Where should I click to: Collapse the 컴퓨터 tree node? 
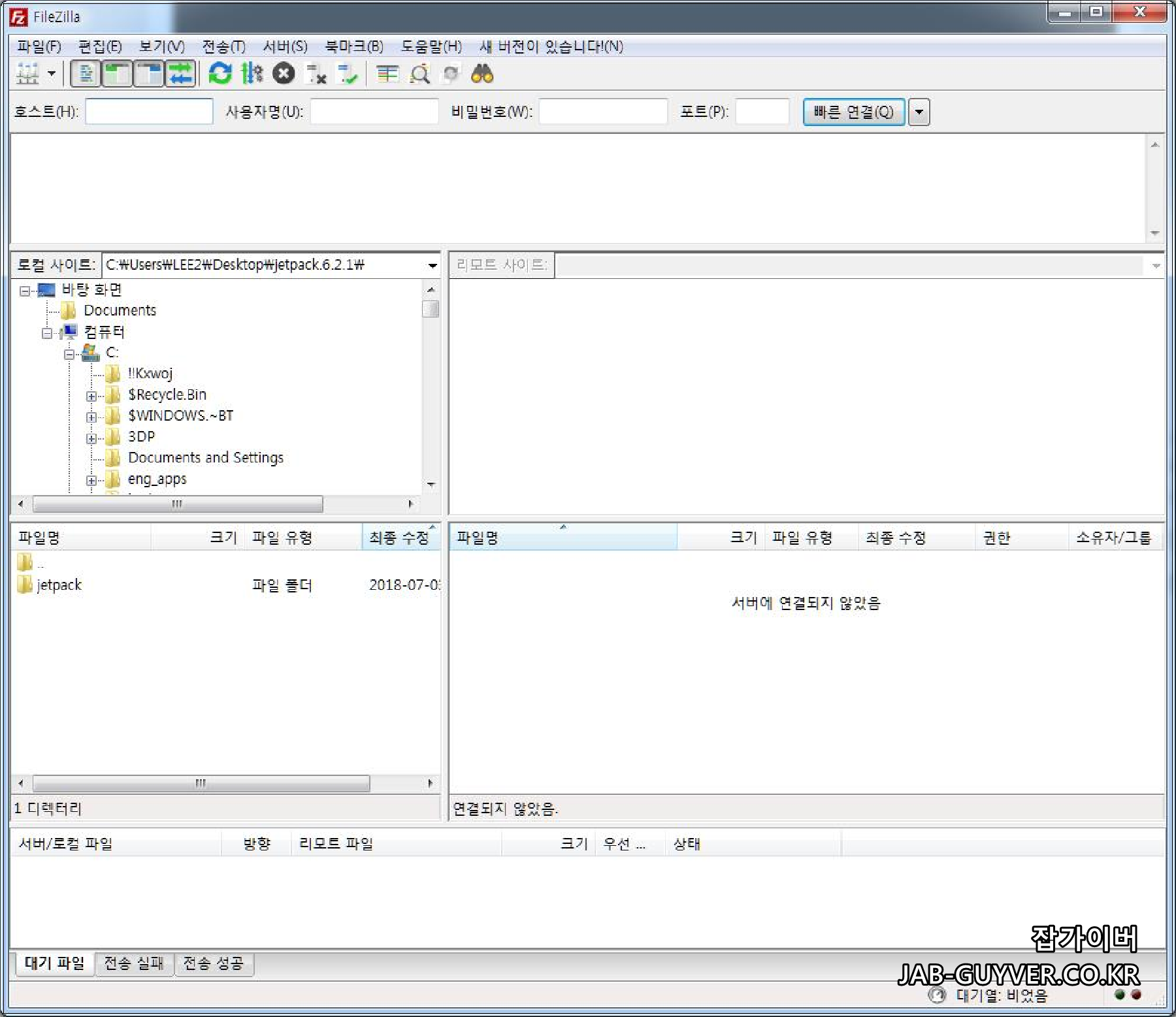click(x=47, y=333)
